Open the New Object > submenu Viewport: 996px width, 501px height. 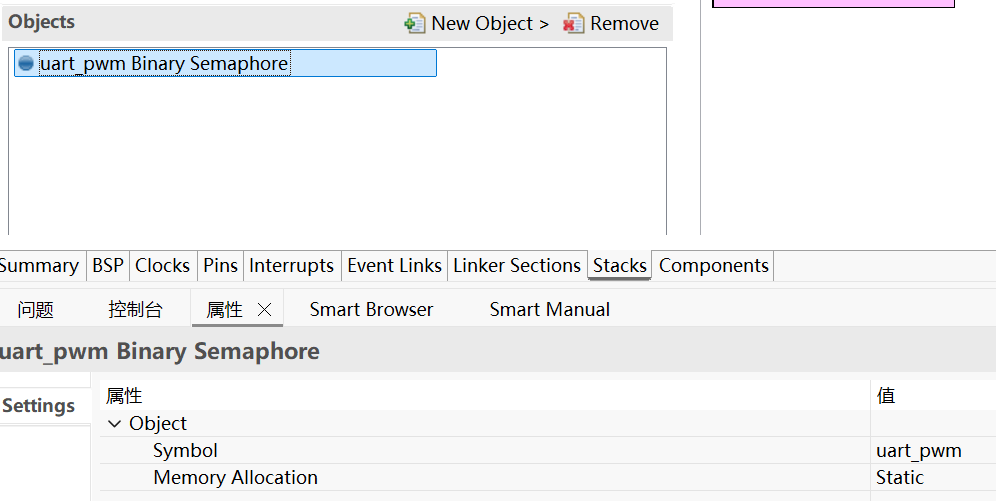tap(490, 23)
